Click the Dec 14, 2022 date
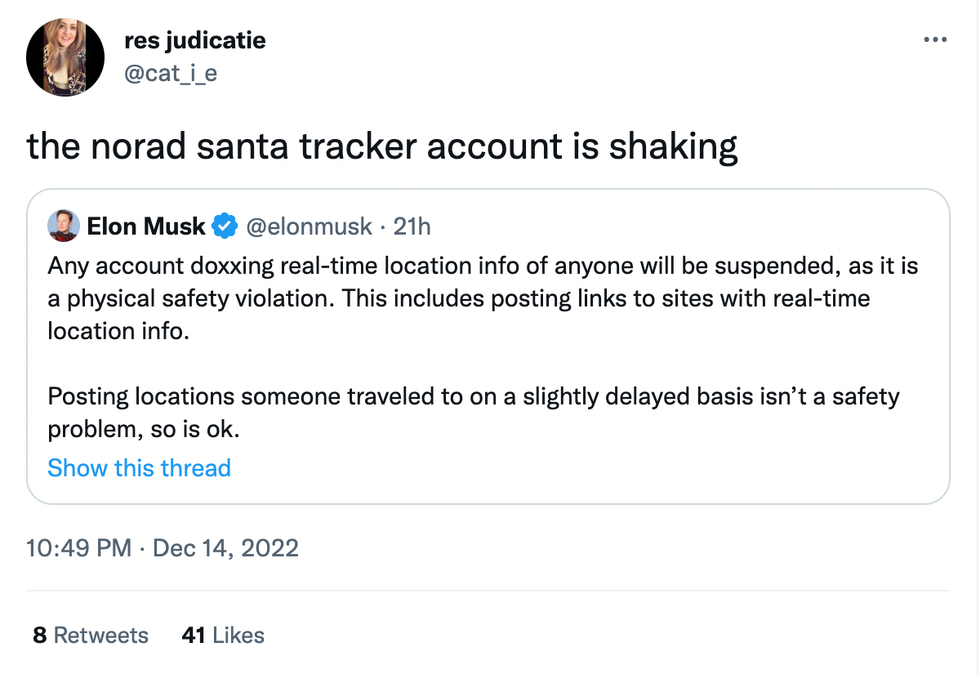980x675 pixels. (x=226, y=548)
